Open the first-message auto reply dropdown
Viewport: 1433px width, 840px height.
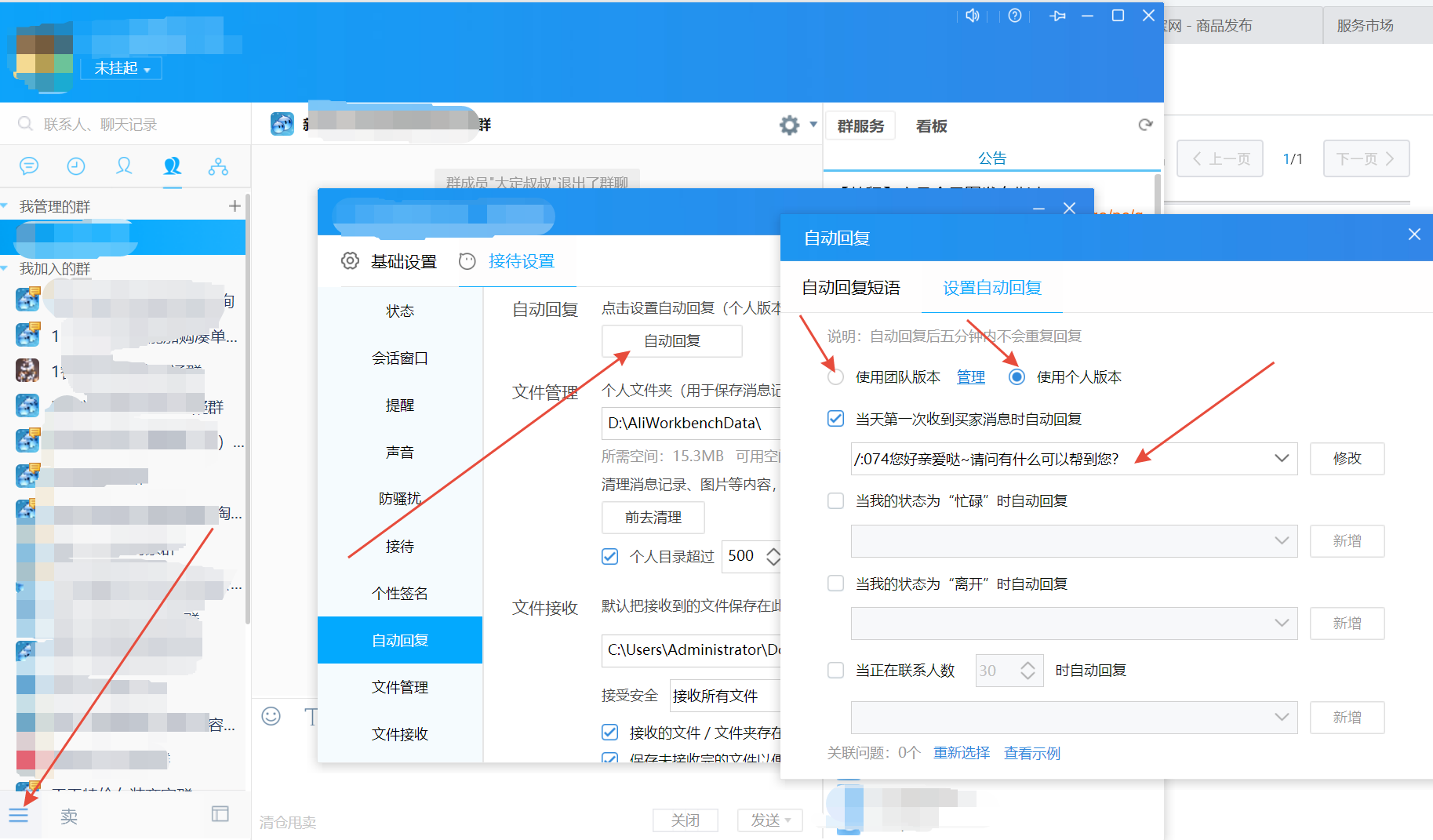[x=1282, y=458]
